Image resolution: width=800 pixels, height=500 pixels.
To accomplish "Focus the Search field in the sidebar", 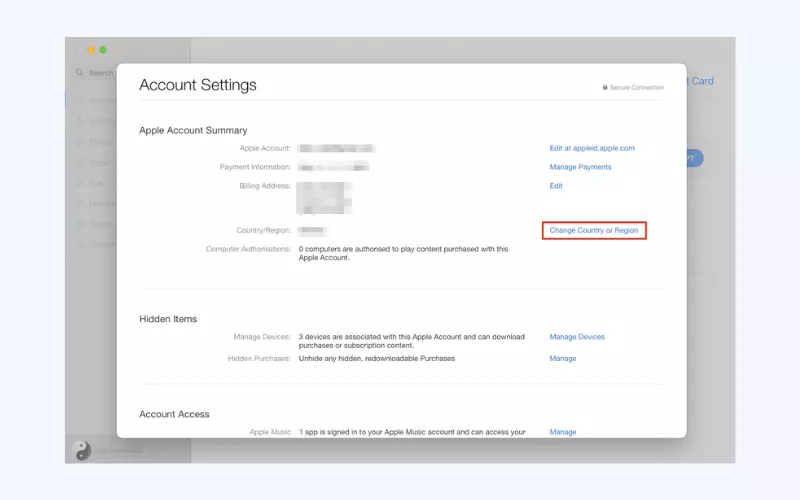I will 95,73.
